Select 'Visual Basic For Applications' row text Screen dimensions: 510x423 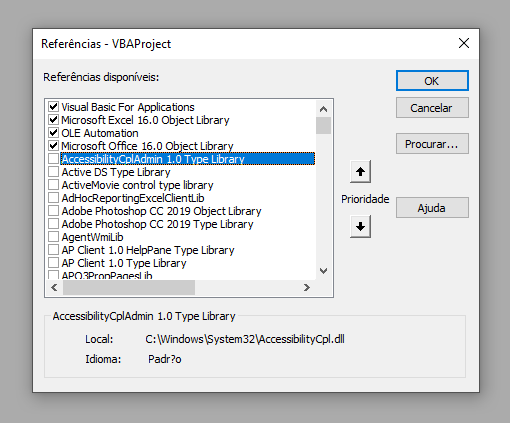click(128, 107)
